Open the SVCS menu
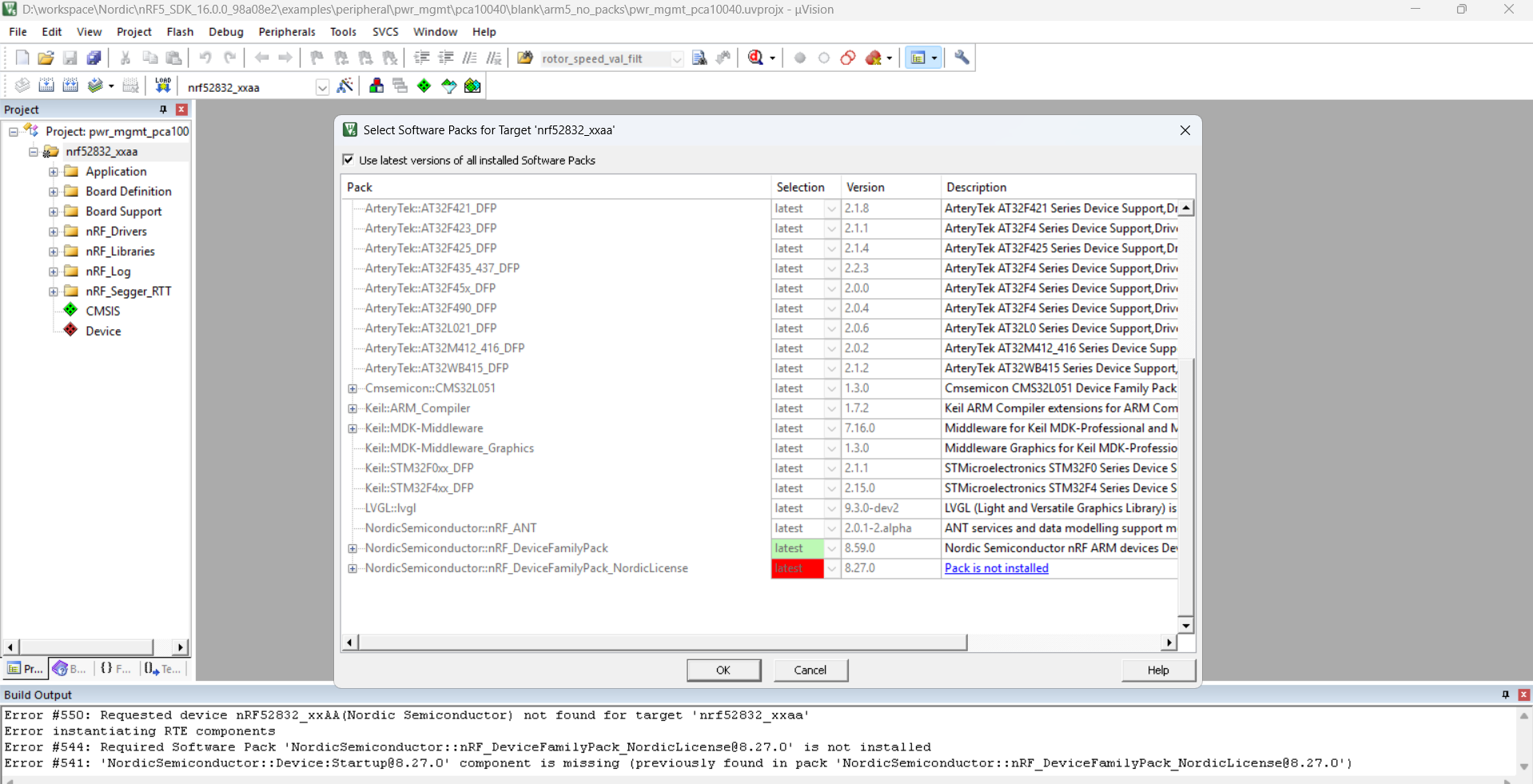This screenshot has height=784, width=1533. [x=385, y=32]
